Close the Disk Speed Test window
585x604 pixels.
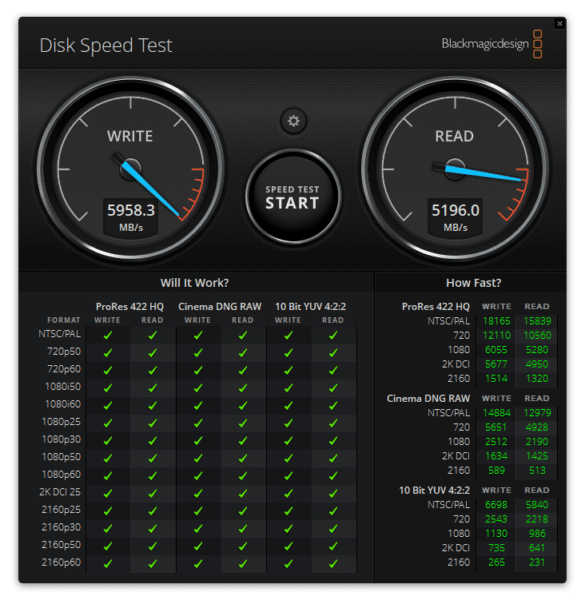click(560, 23)
